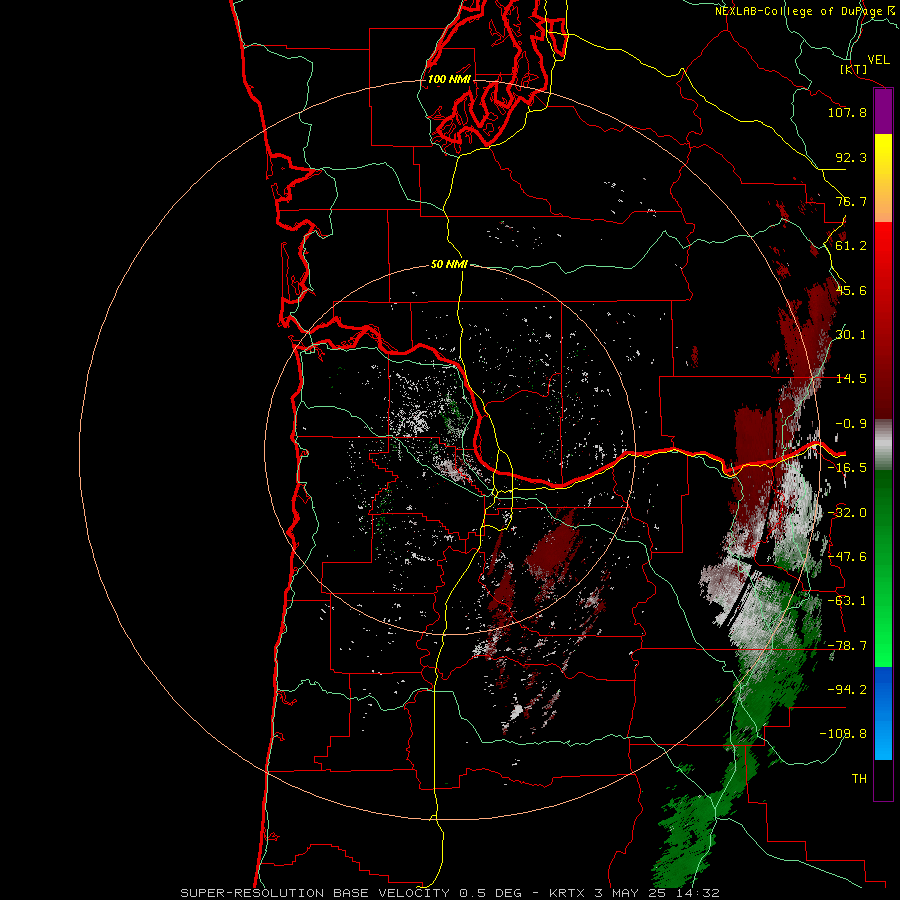
Task: Click the 50 NMI range ring label
Action: [449, 265]
